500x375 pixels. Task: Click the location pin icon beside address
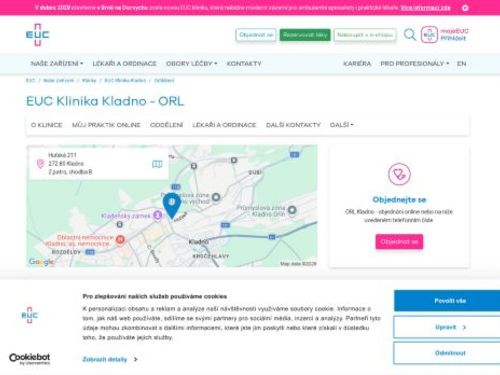point(40,164)
